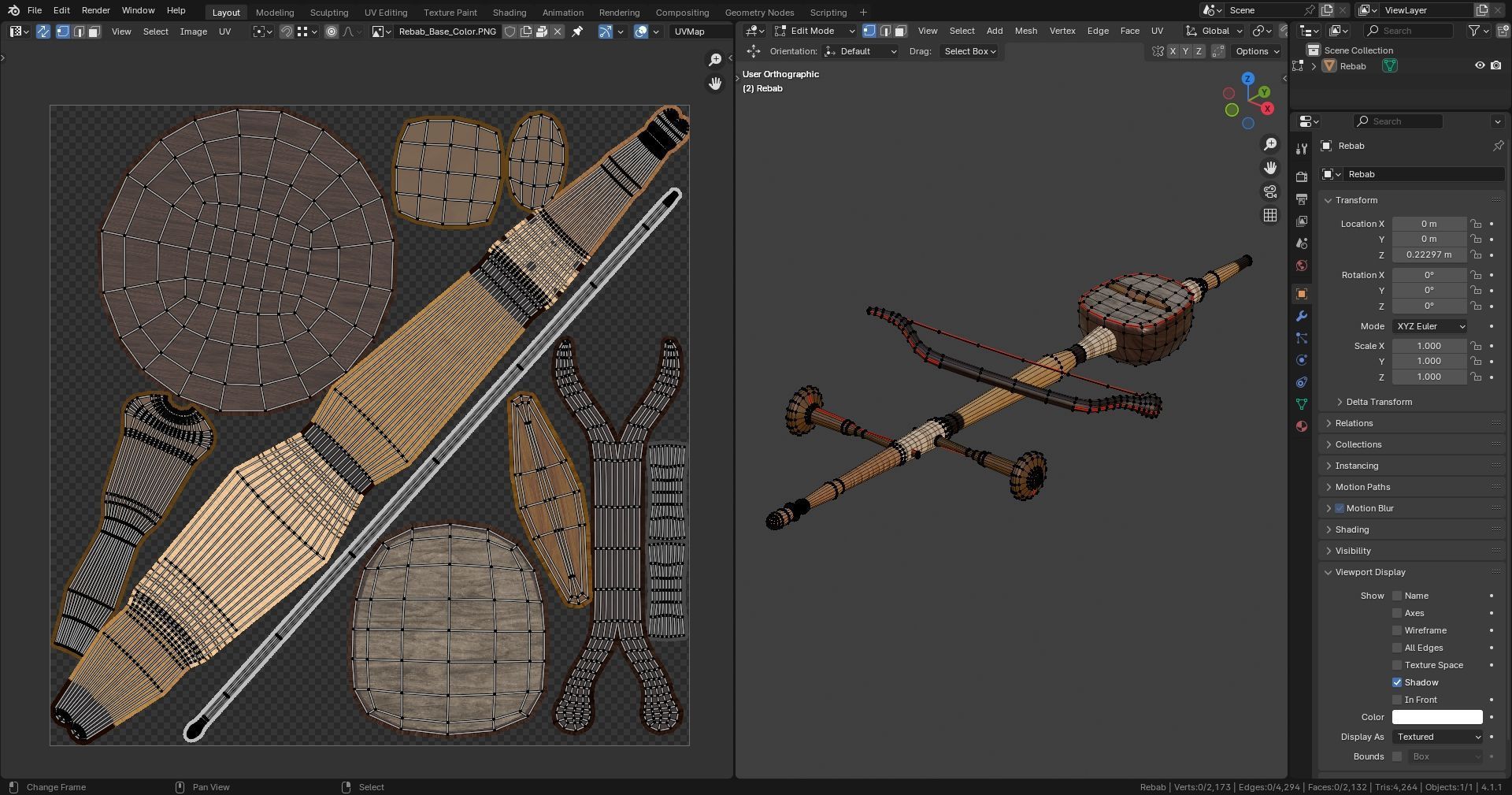Viewport: 1512px width, 795px height.
Task: Open the Material properties tab
Action: [x=1302, y=426]
